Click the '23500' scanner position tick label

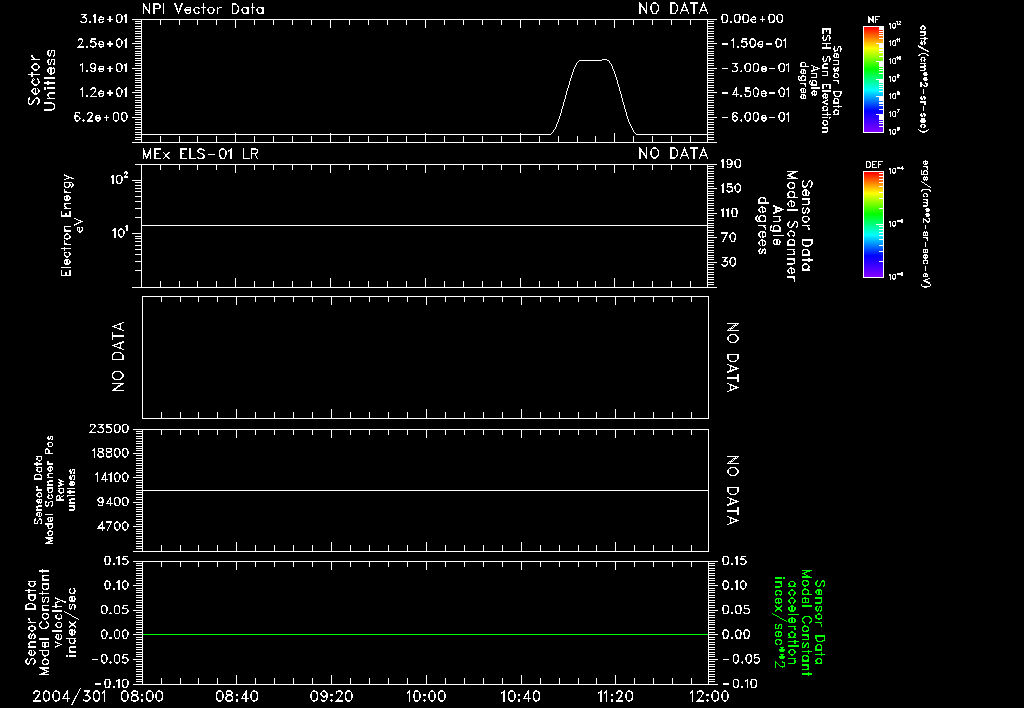(108, 429)
